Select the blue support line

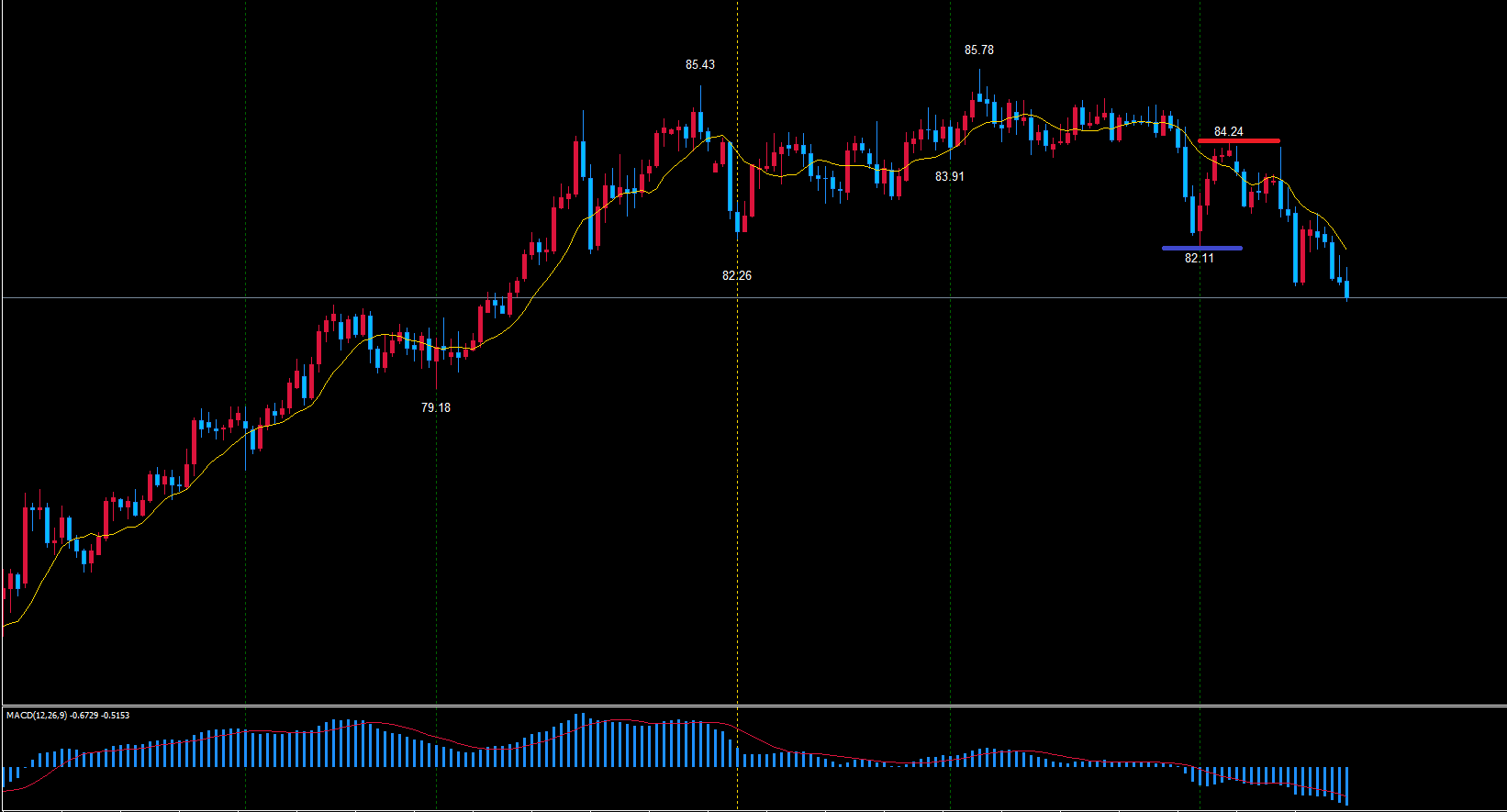click(x=1201, y=248)
